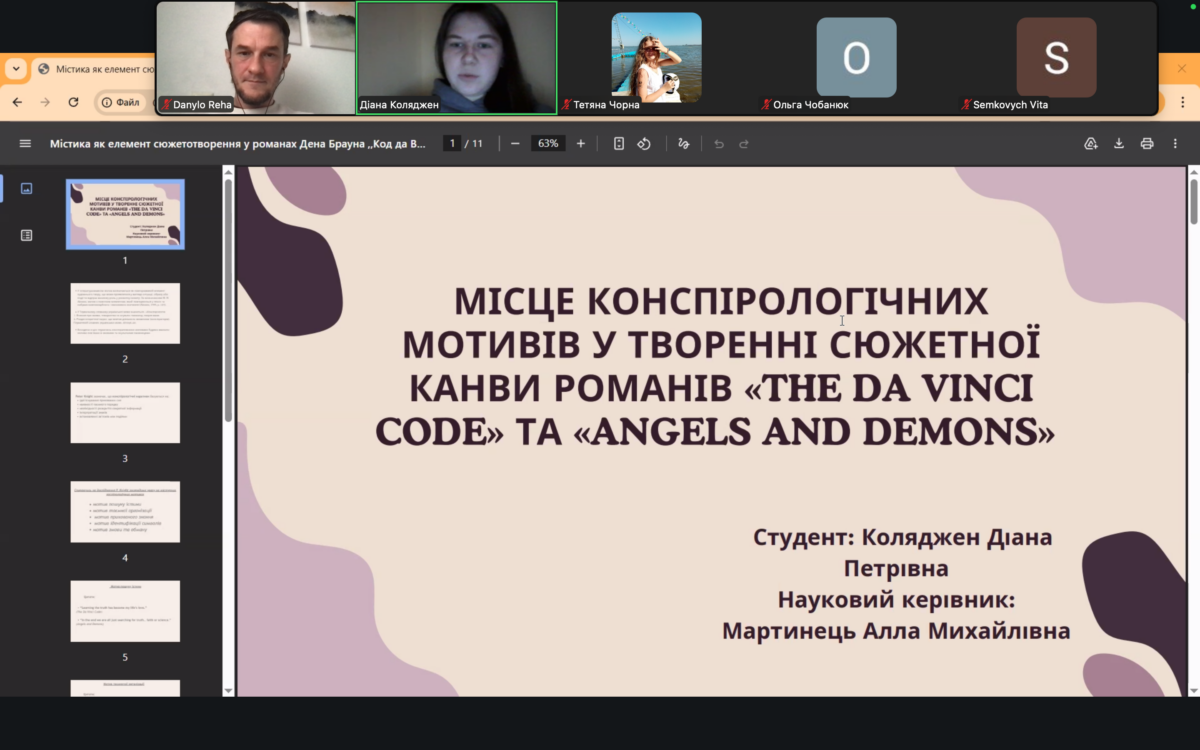The width and height of the screenshot is (1200, 750).
Task: Reload the browser page
Action: tap(73, 102)
